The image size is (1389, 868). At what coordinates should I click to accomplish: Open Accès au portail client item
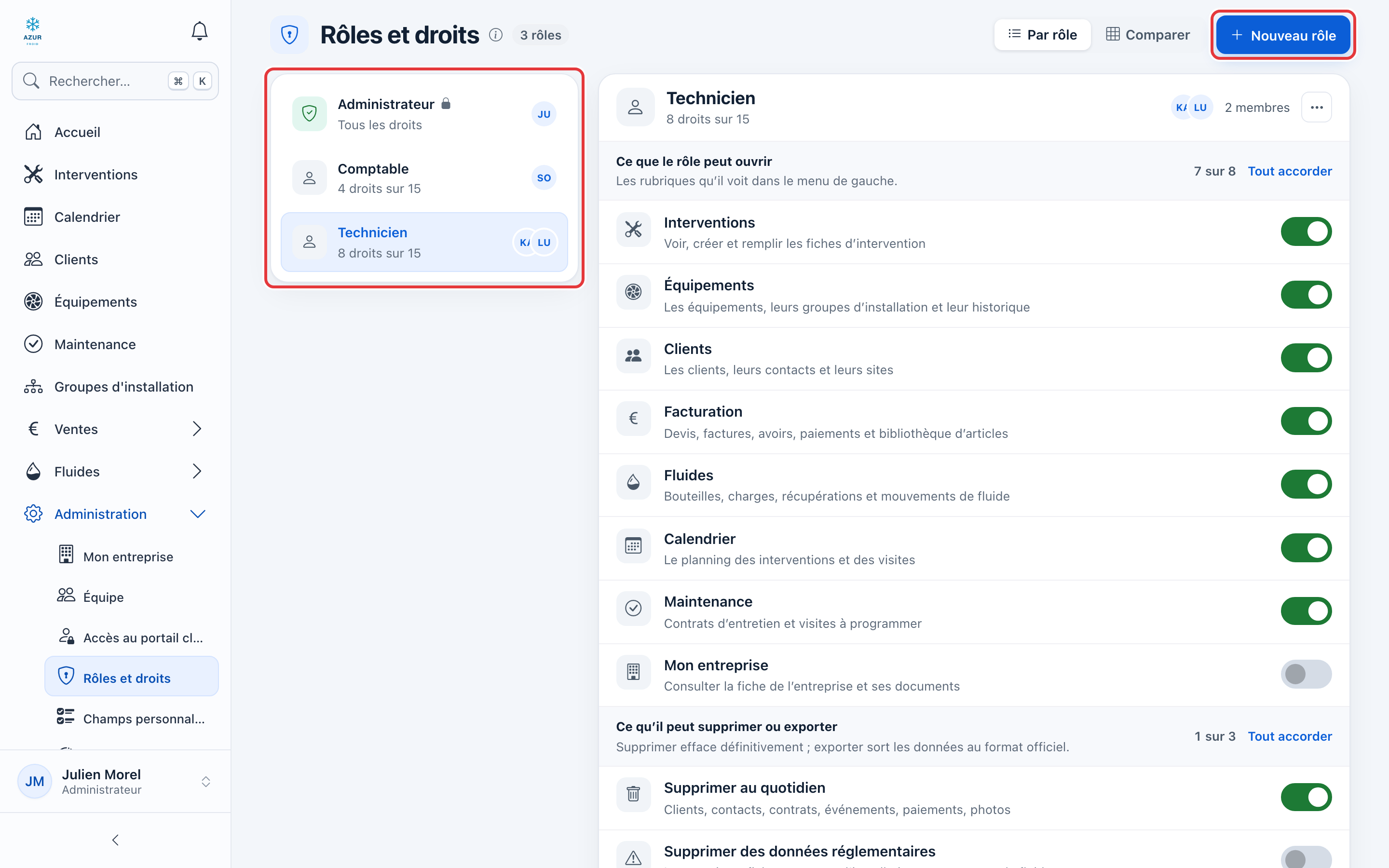(x=132, y=637)
